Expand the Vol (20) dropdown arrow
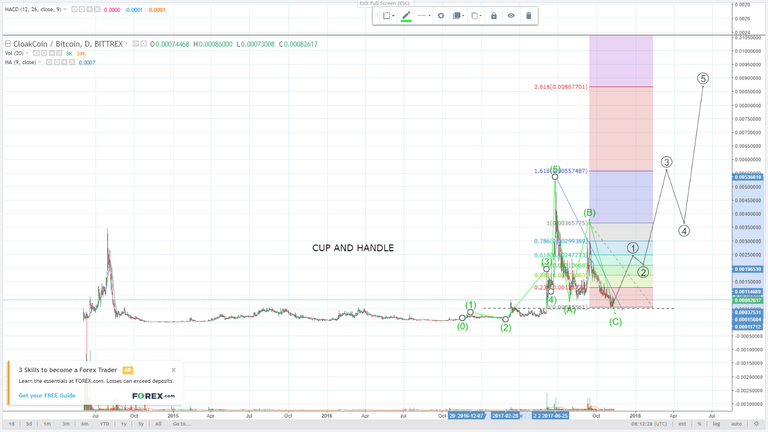Image resolution: width=768 pixels, height=432 pixels. (x=27, y=53)
